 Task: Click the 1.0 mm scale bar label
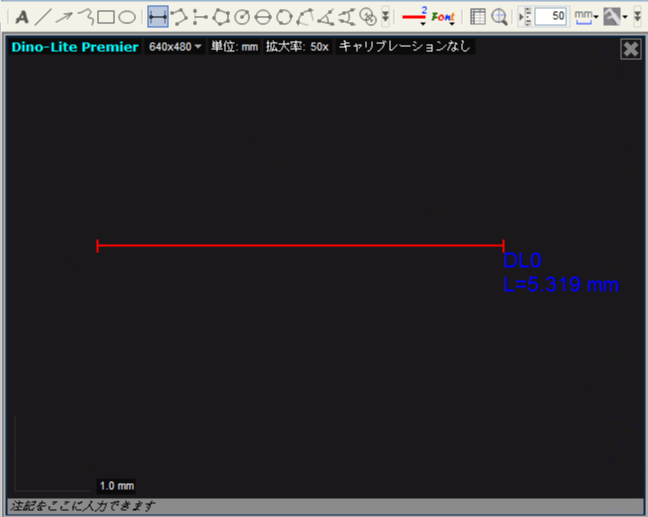[117, 486]
